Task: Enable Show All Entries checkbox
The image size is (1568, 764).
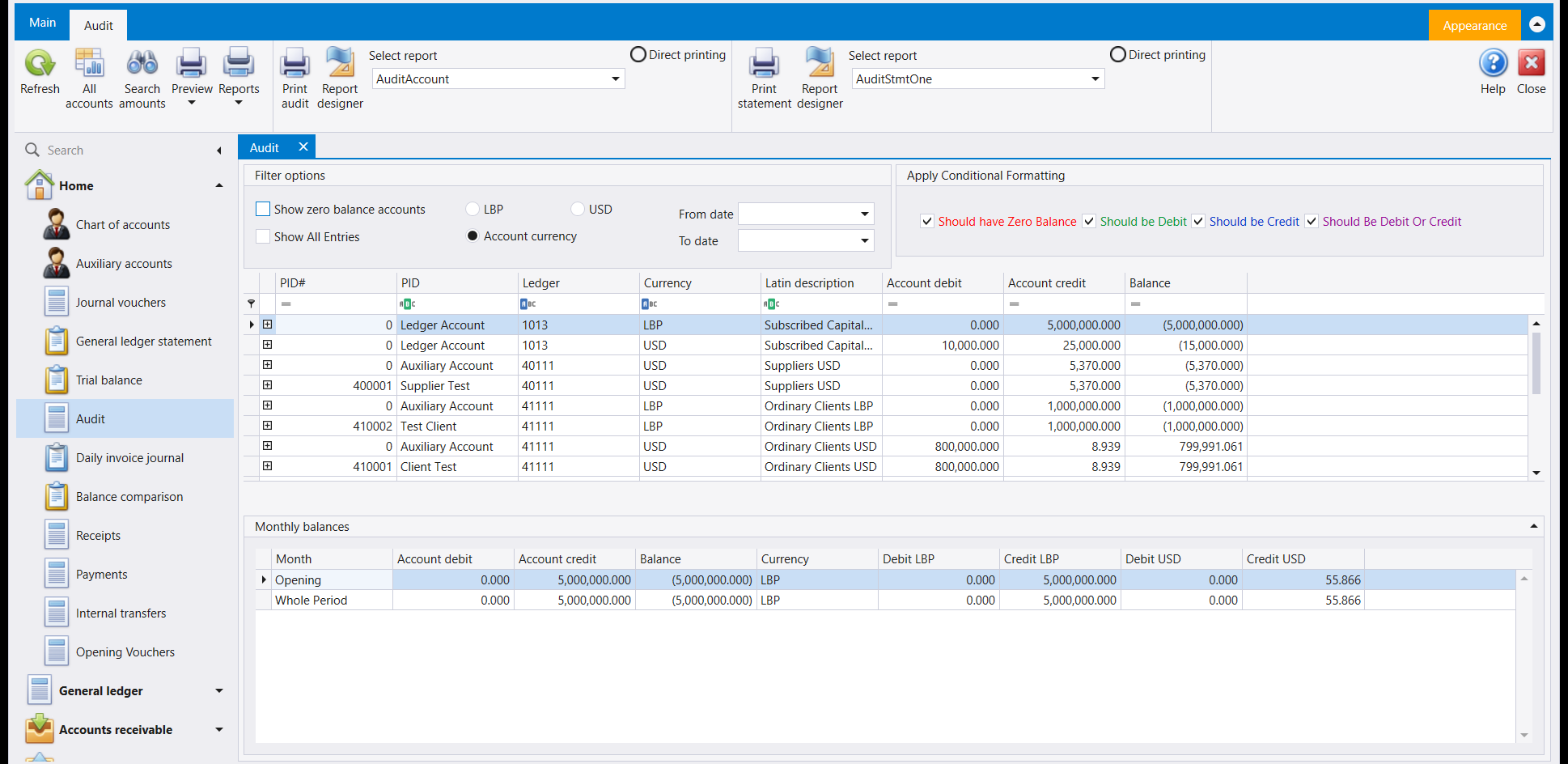Action: (x=263, y=236)
